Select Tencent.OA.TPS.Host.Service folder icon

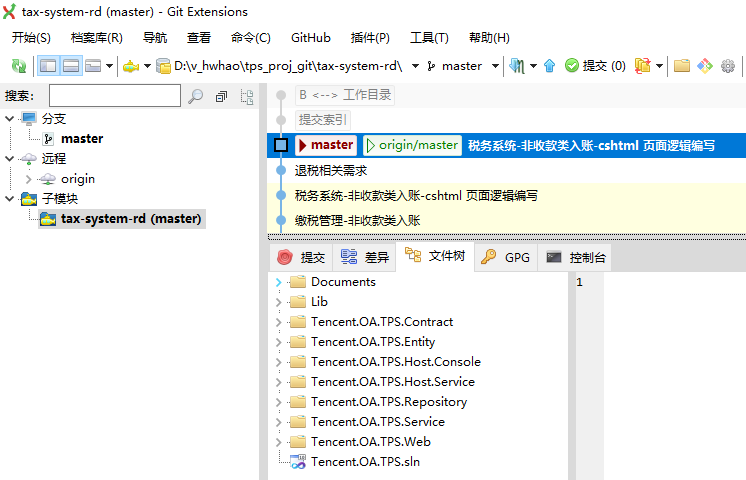point(298,382)
